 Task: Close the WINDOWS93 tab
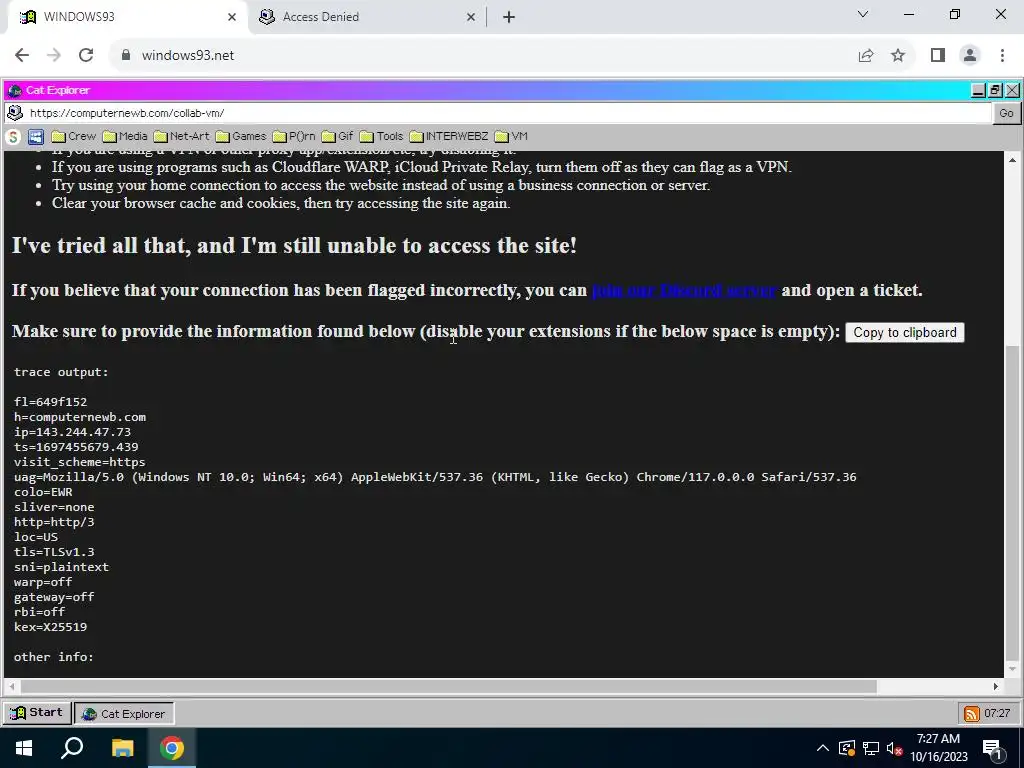(x=232, y=18)
